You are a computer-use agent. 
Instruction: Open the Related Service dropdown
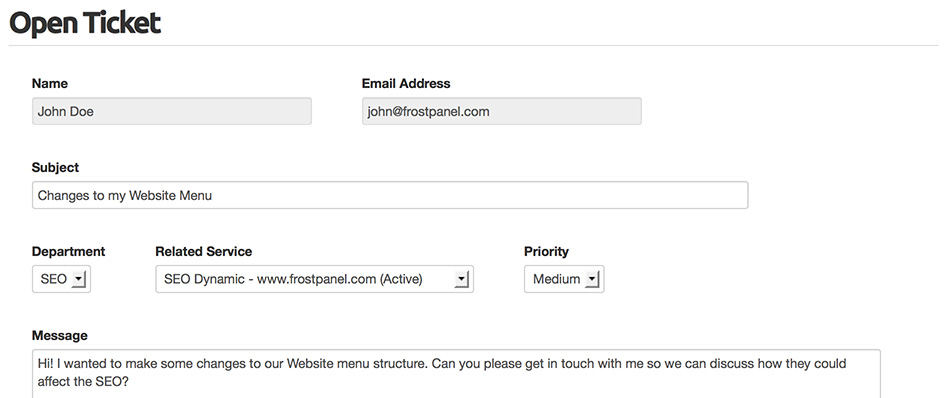click(x=314, y=279)
